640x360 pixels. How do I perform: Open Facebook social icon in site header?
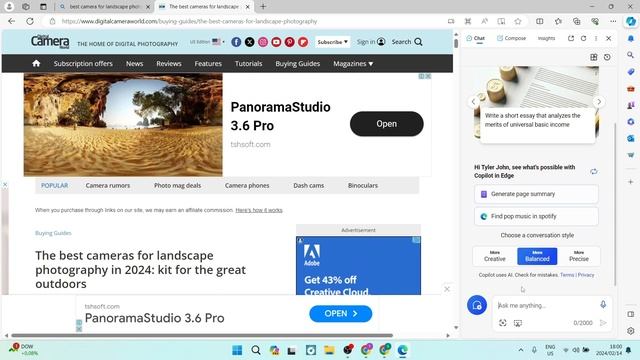click(236, 42)
